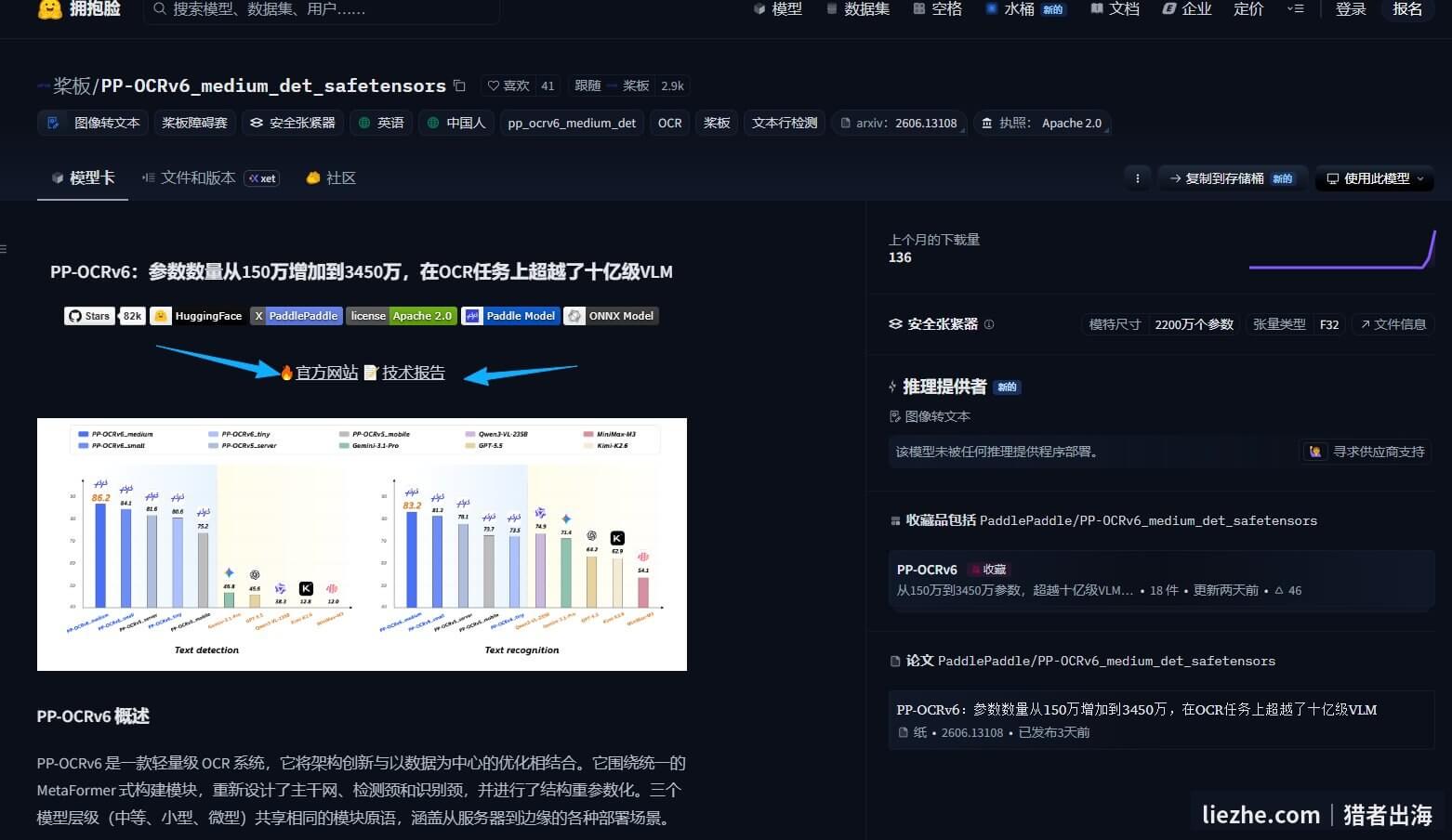Viewport: 1452px width, 840px height.
Task: Open the 数据集 (Datasets) nav item
Action: coord(857,8)
